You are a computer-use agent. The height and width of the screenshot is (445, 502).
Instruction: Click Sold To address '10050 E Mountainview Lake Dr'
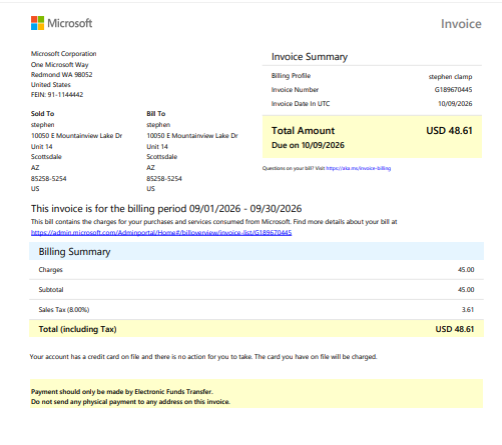(x=77, y=136)
